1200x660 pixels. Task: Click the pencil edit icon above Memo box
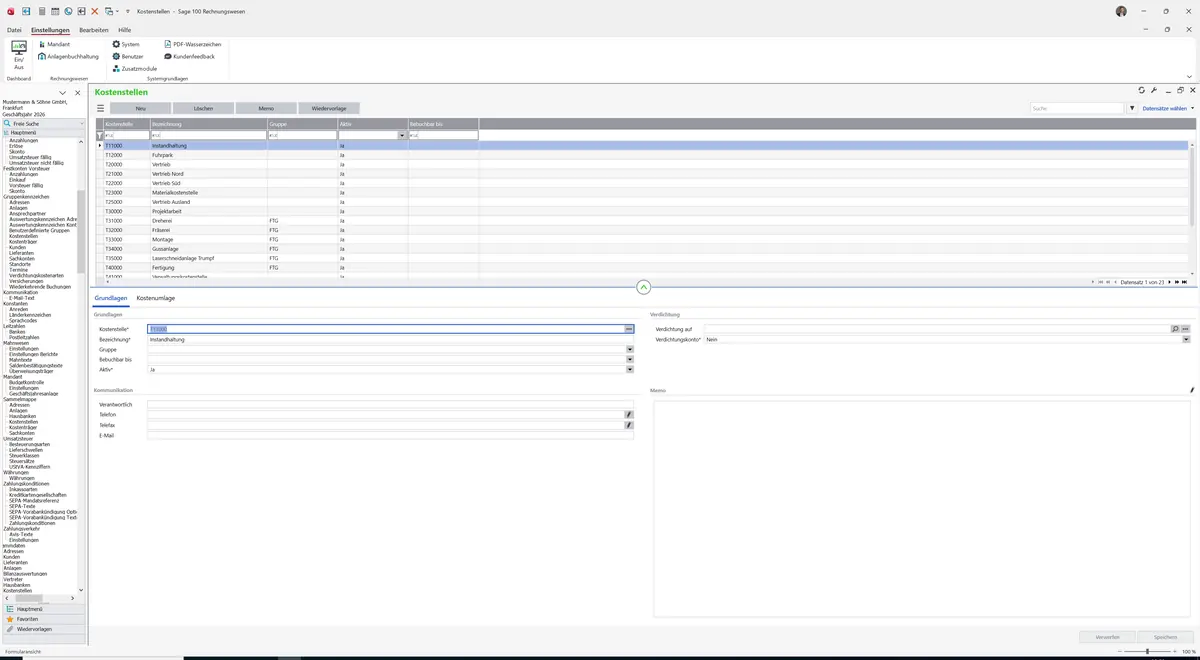point(1191,390)
